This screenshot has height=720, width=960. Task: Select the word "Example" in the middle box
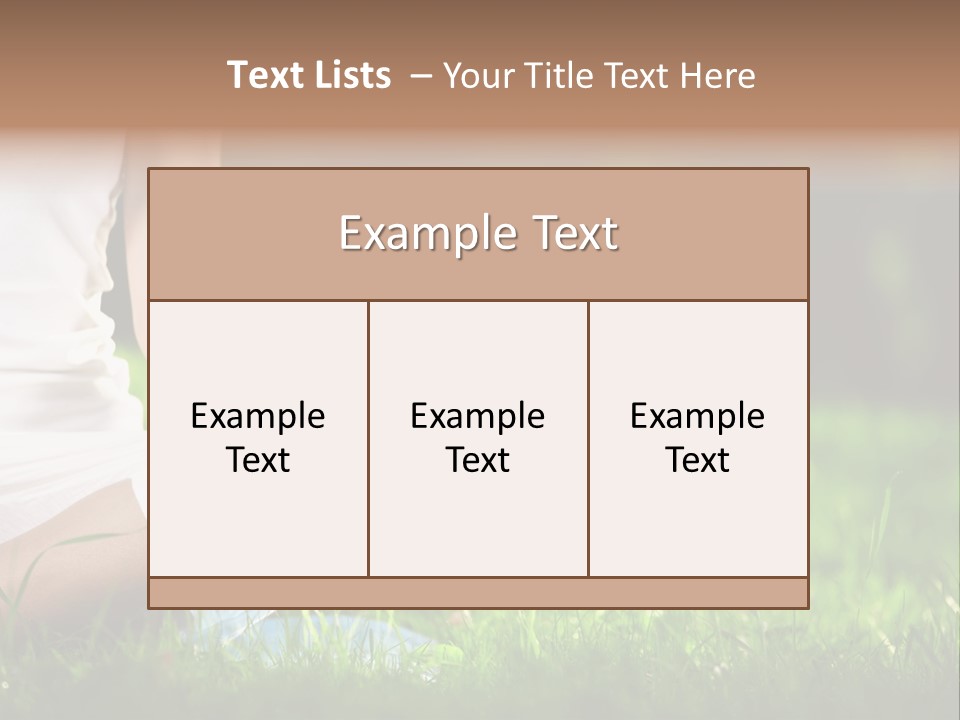pos(478,418)
